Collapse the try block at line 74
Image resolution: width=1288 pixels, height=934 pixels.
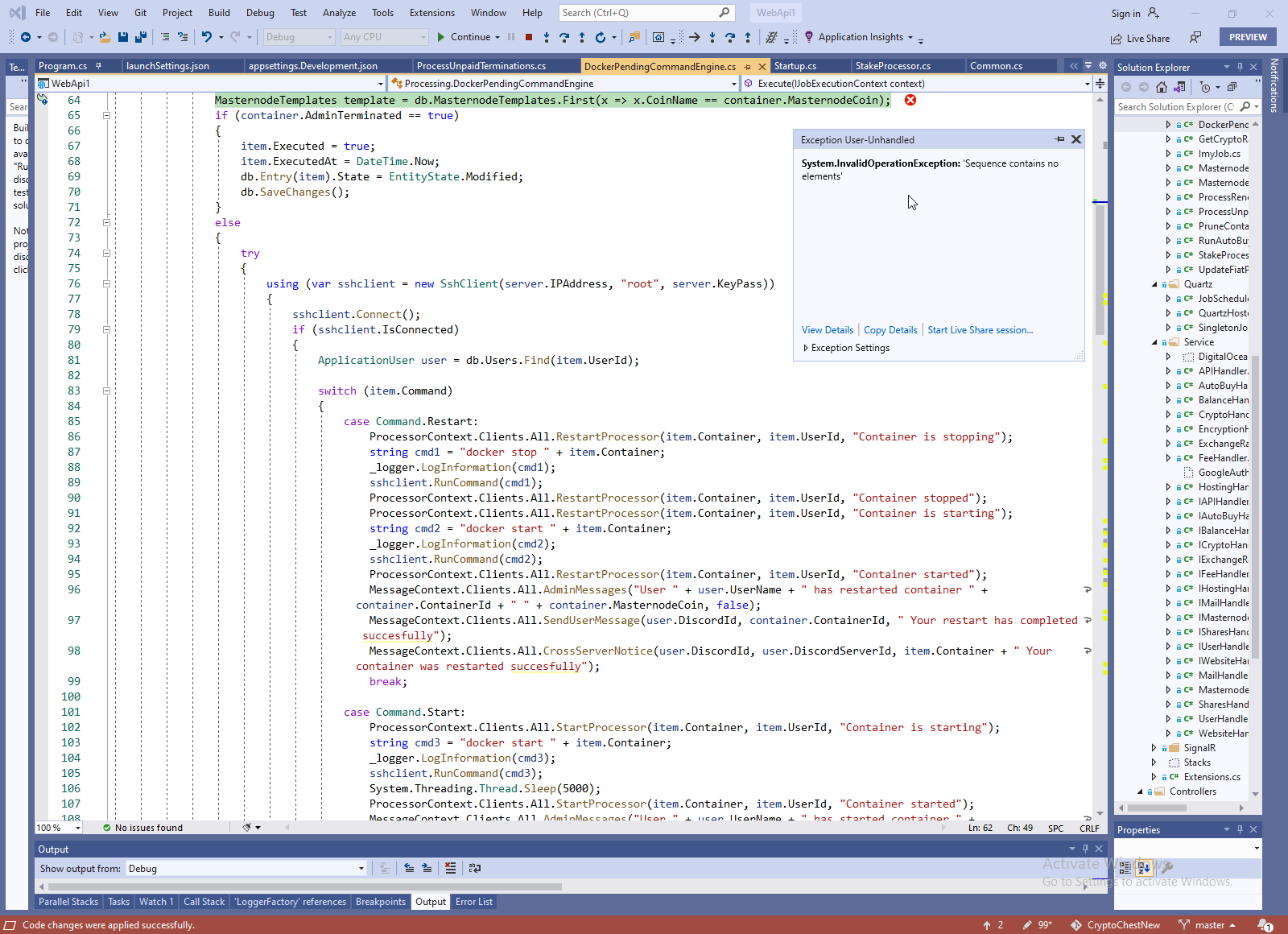106,253
